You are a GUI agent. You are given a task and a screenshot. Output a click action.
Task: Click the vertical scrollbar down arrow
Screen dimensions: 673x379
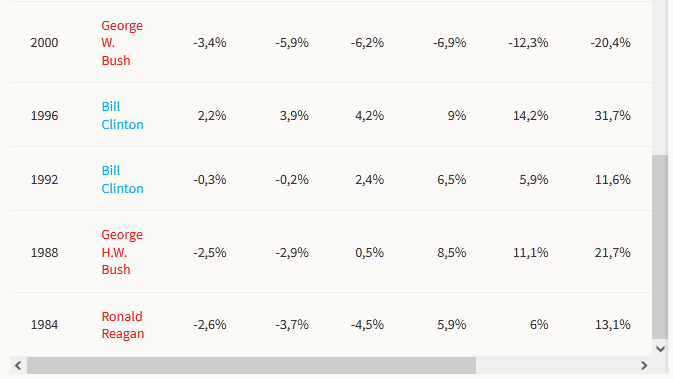660,349
